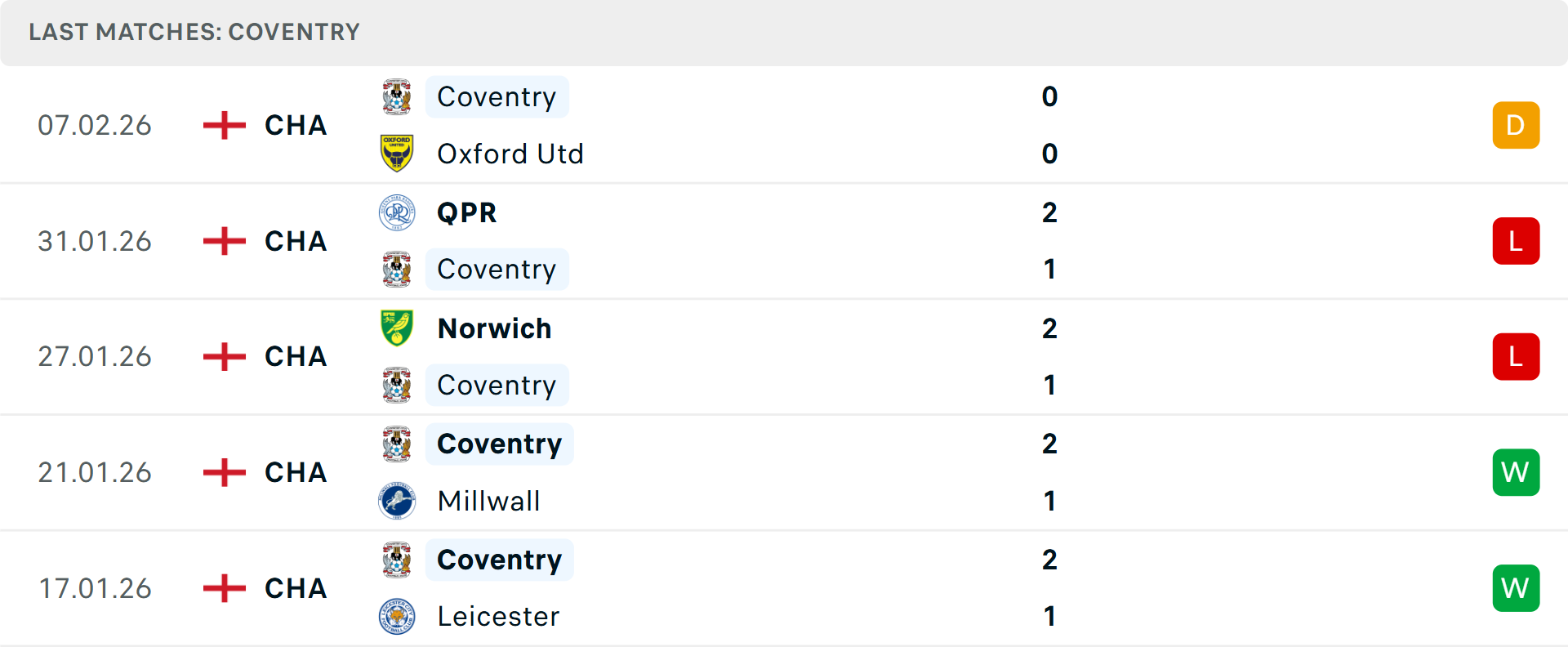Click CHA league label on 07.02.26 row

[x=296, y=125]
